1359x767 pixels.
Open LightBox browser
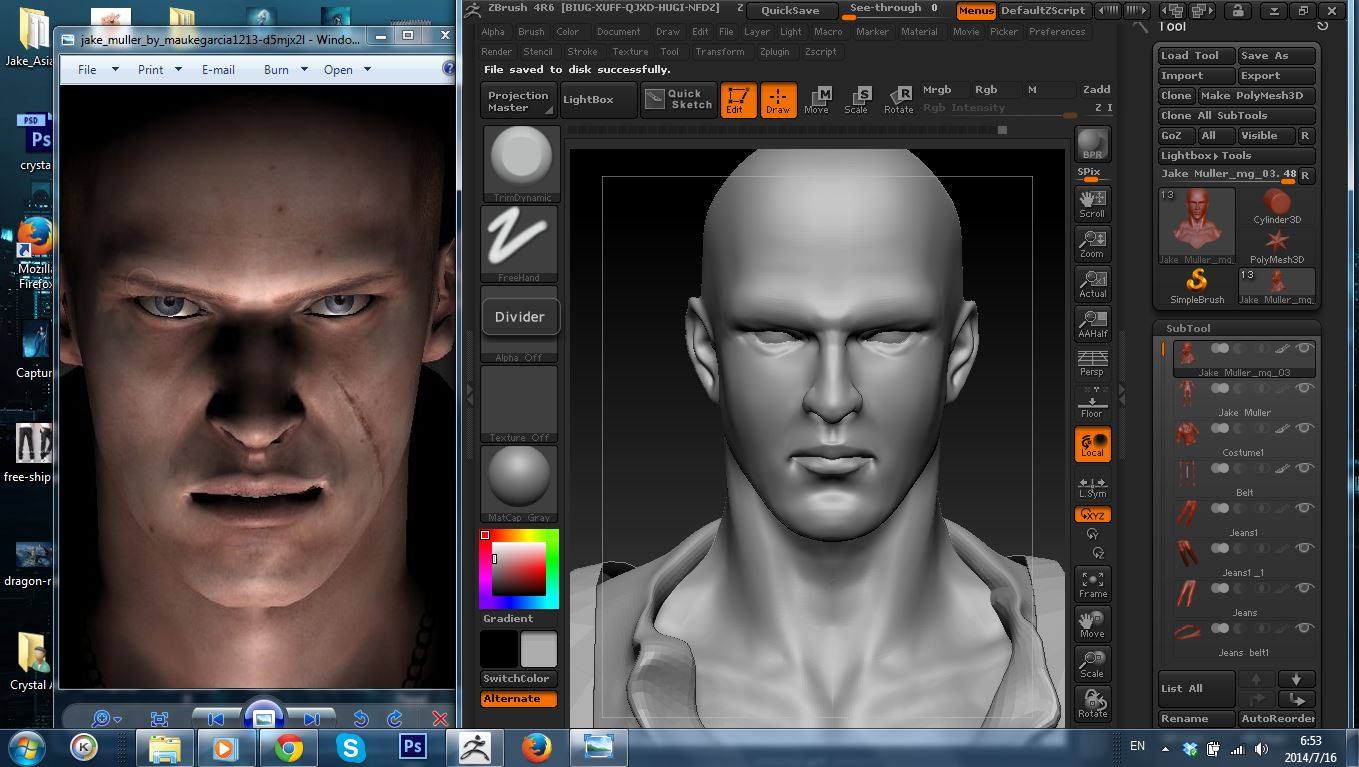pos(598,101)
